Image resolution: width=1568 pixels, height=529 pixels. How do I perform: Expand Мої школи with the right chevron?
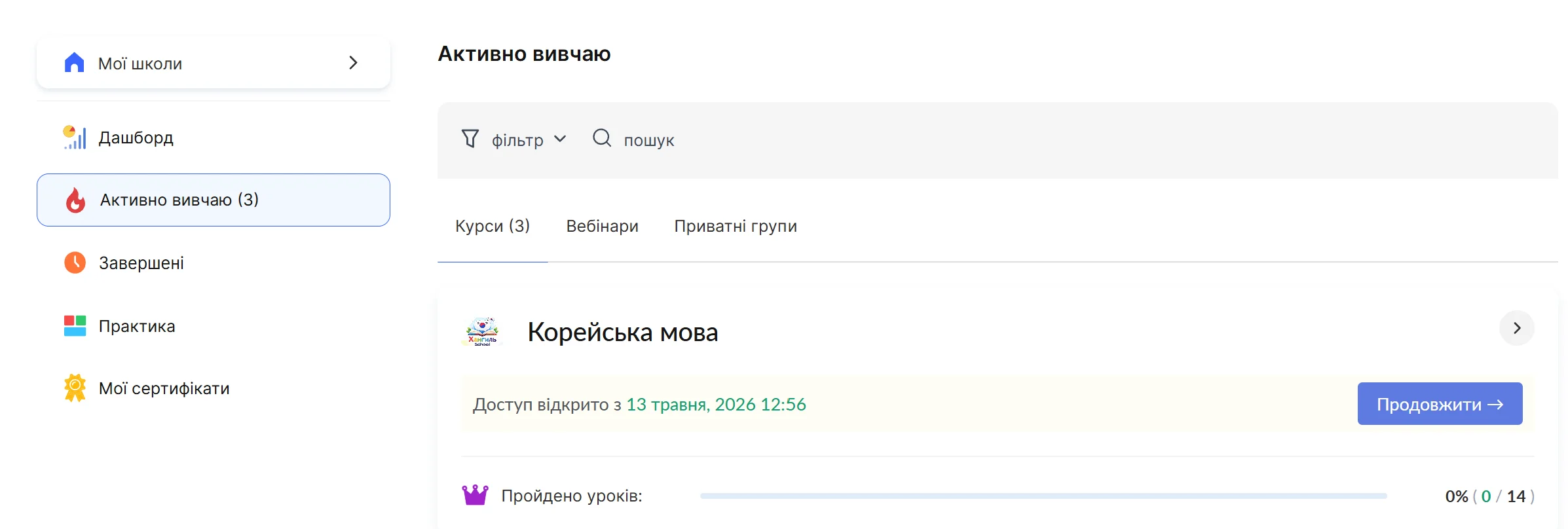tap(353, 62)
